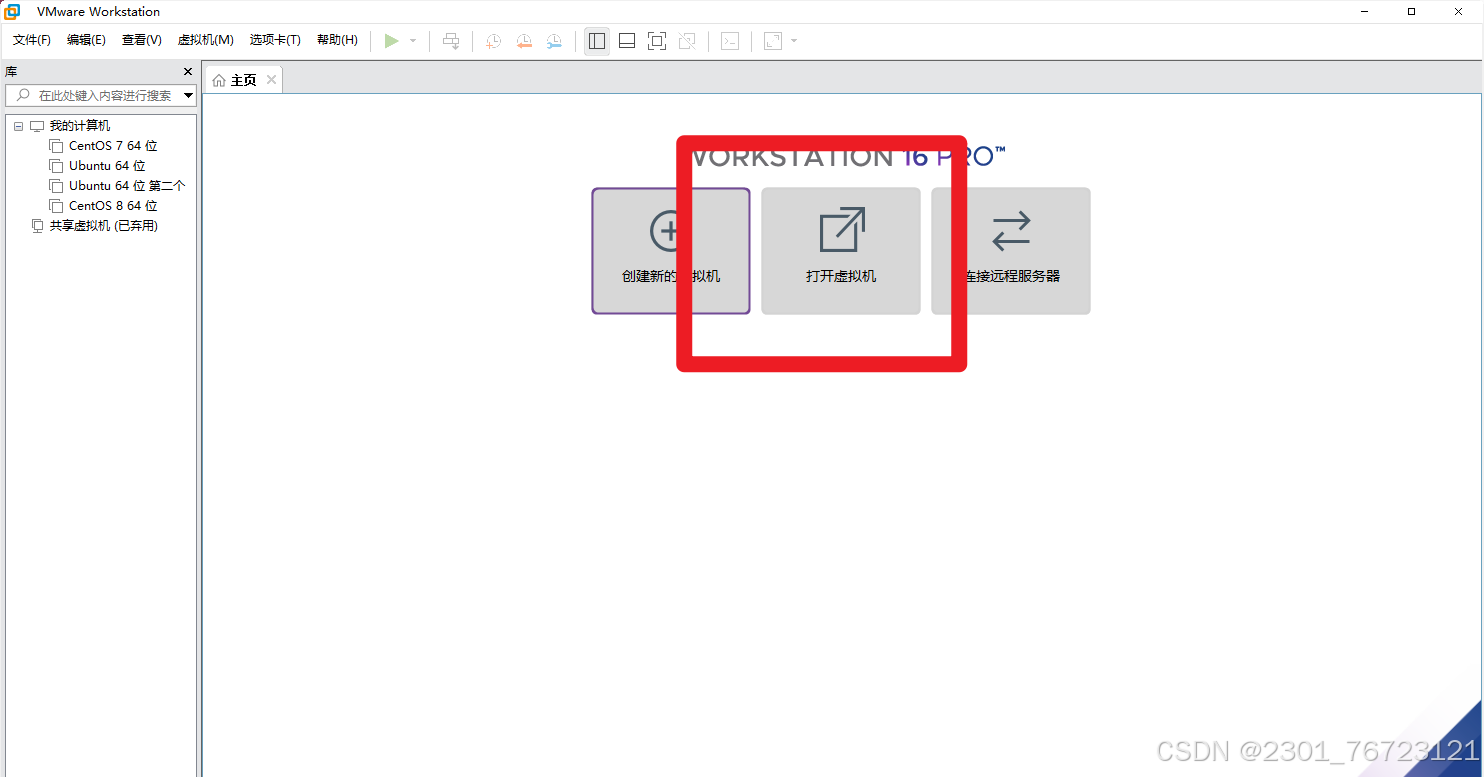Maximize the VMware Workstation window
The height and width of the screenshot is (777, 1484).
tap(1411, 12)
